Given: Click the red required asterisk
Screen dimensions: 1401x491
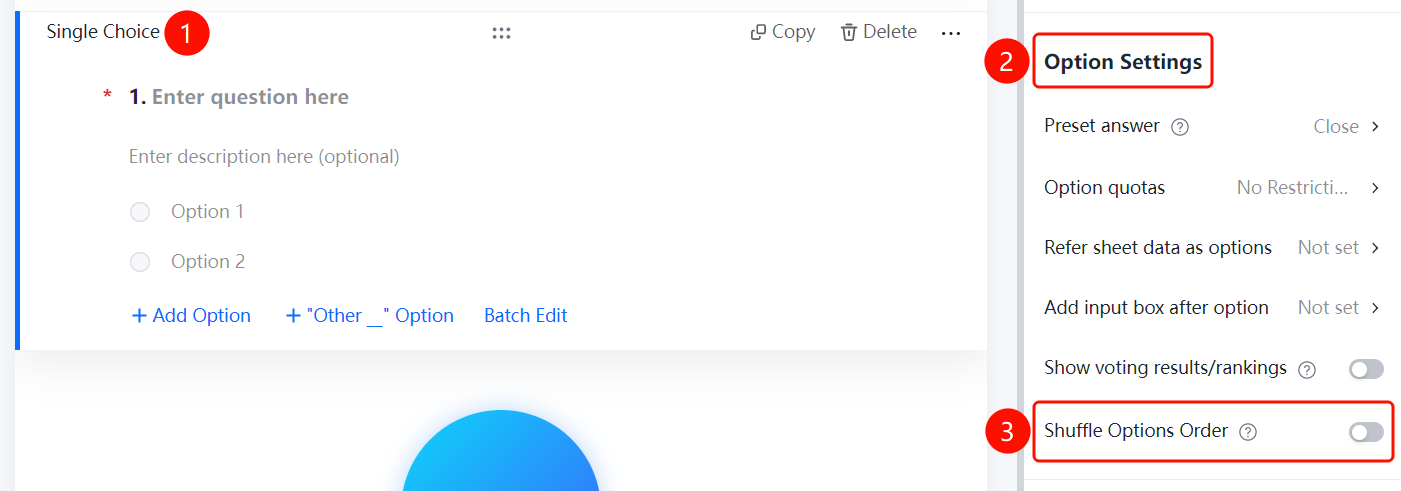Looking at the screenshot, I should tap(108, 97).
